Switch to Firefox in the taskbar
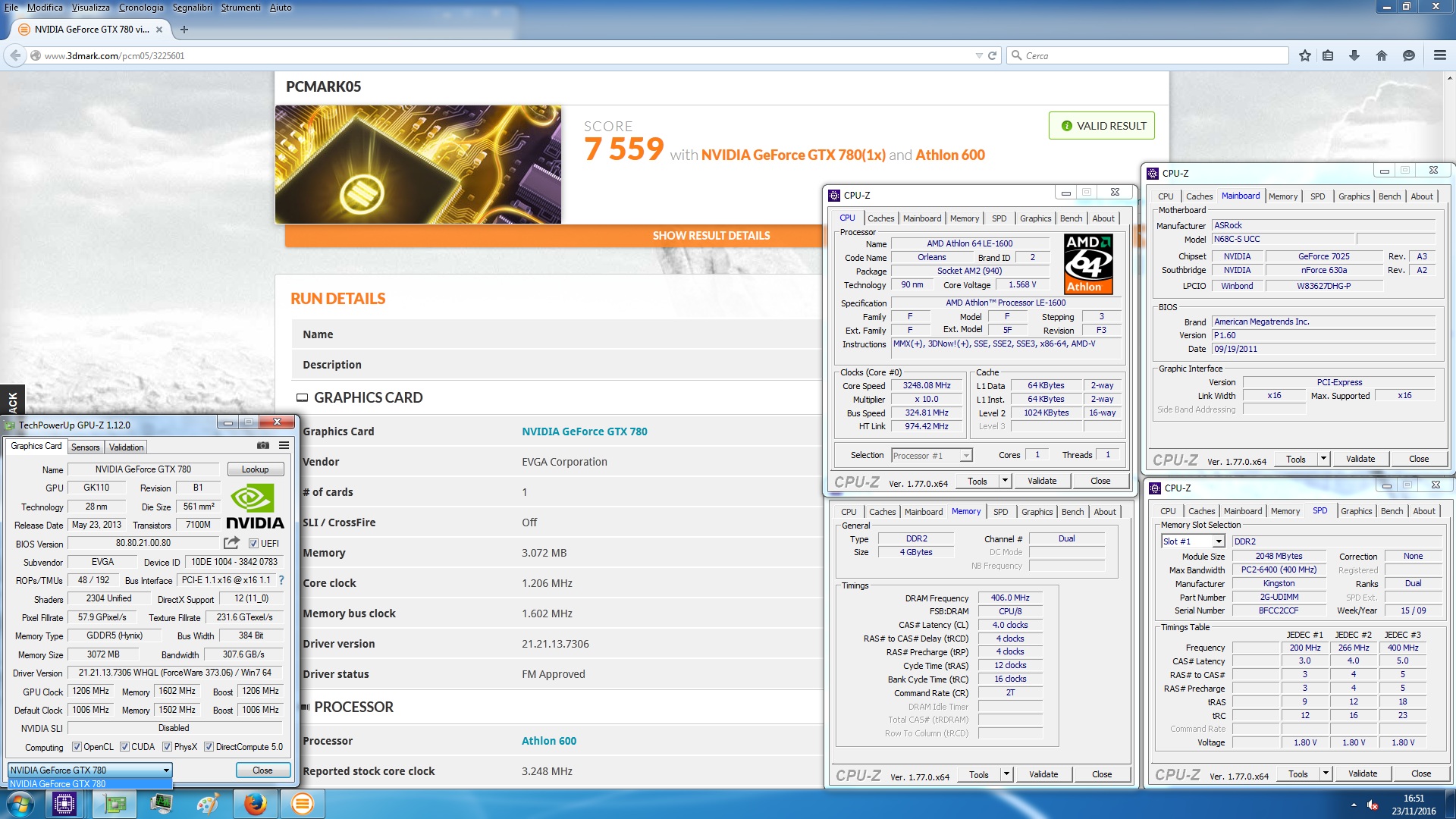This screenshot has height=819, width=1456. tap(256, 804)
